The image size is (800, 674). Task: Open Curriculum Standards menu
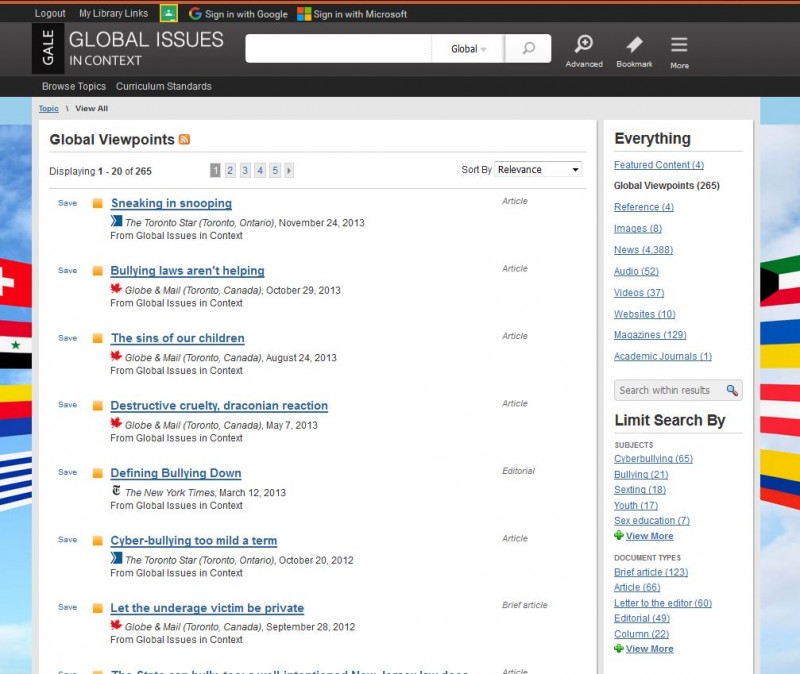[x=163, y=86]
